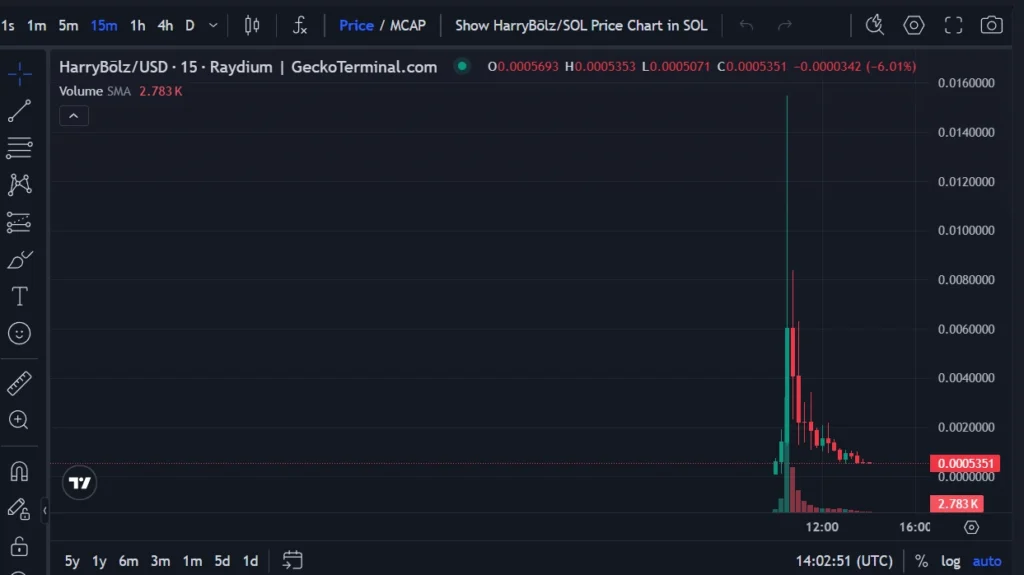This screenshot has height=575, width=1024.
Task: Toggle log scale mode
Action: pyautogui.click(x=951, y=561)
